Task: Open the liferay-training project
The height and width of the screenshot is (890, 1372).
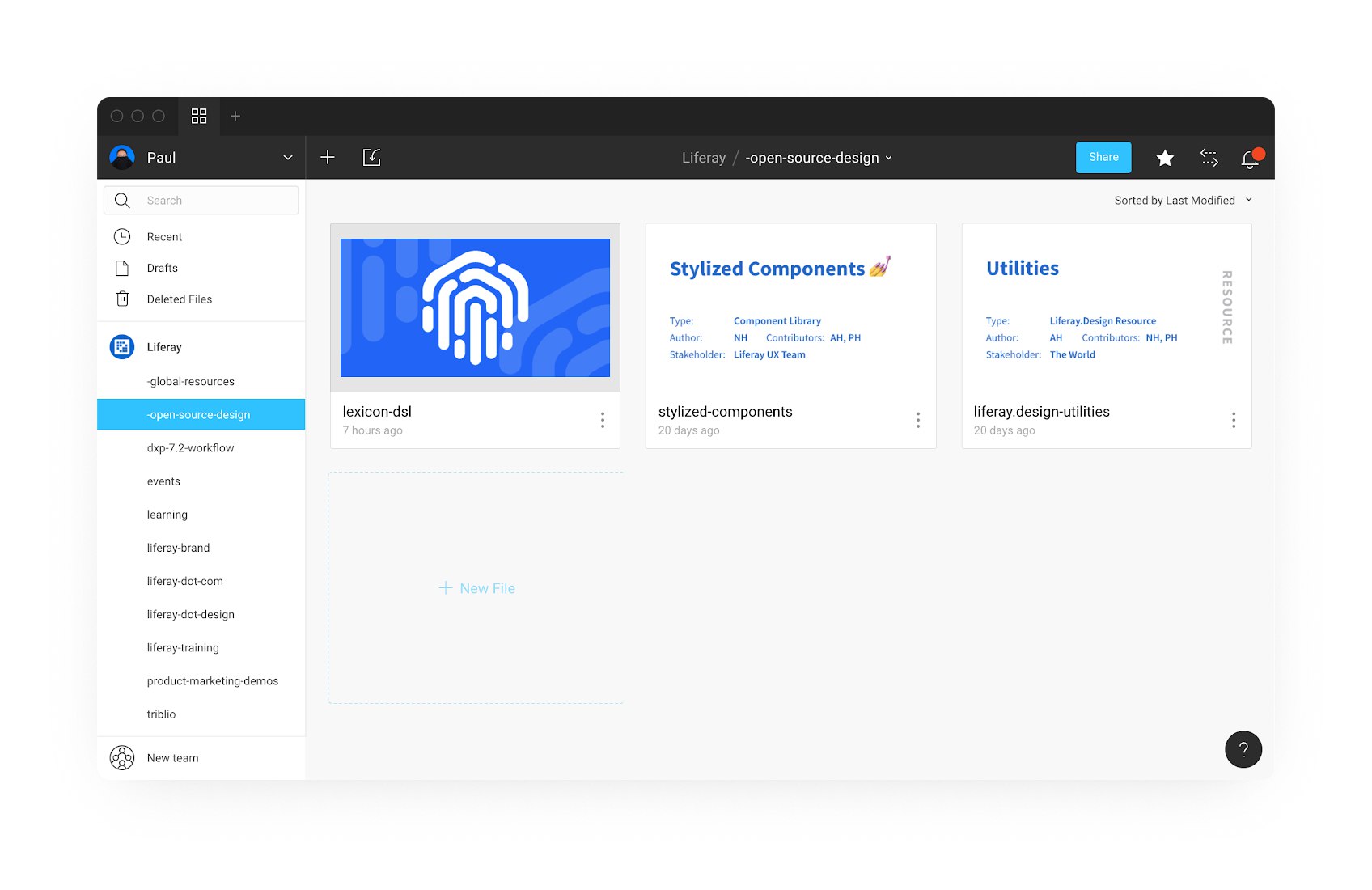Action: pyautogui.click(x=201, y=647)
